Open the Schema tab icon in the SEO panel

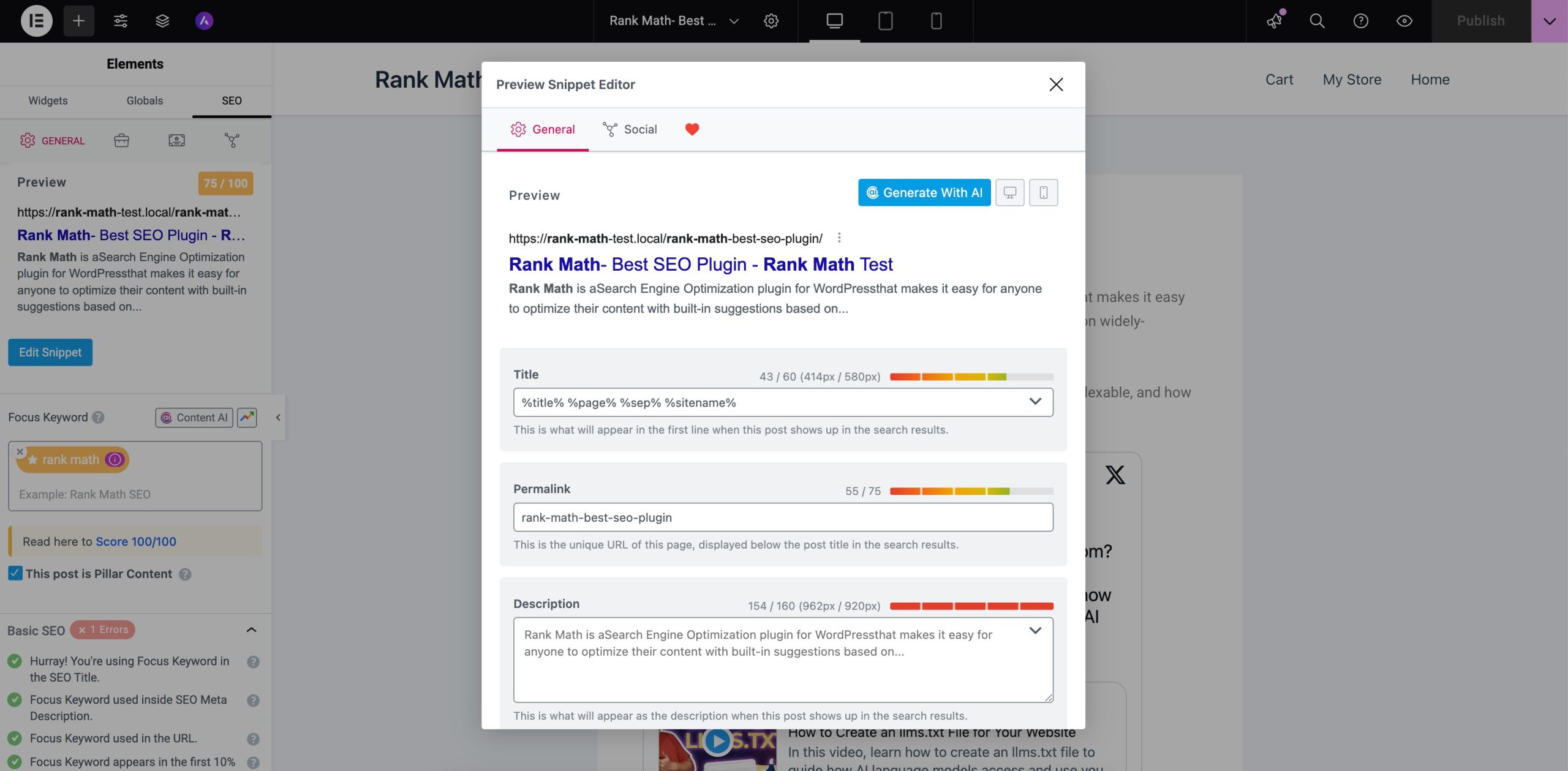click(176, 140)
